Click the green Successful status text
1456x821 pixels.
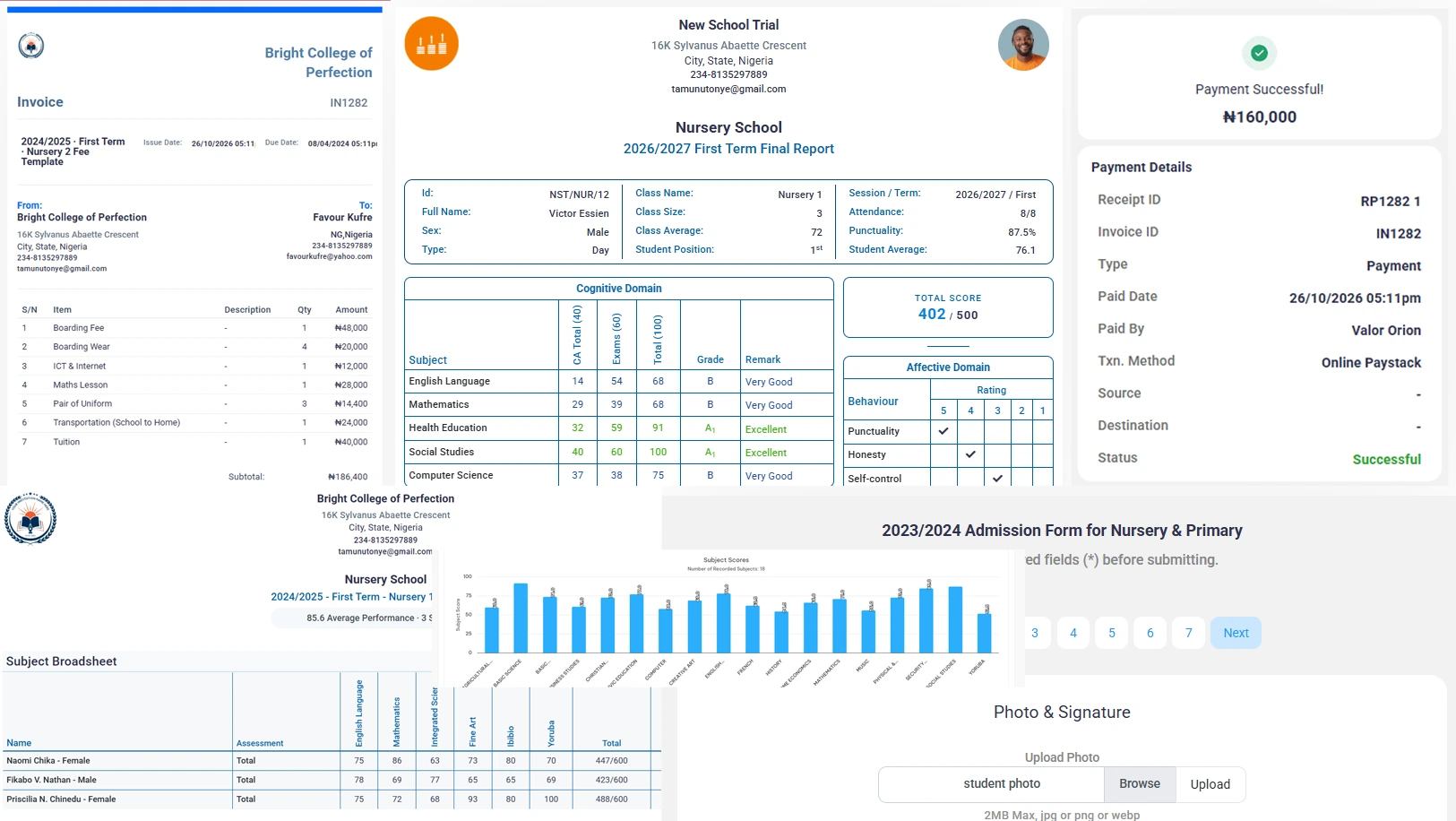pos(1387,459)
